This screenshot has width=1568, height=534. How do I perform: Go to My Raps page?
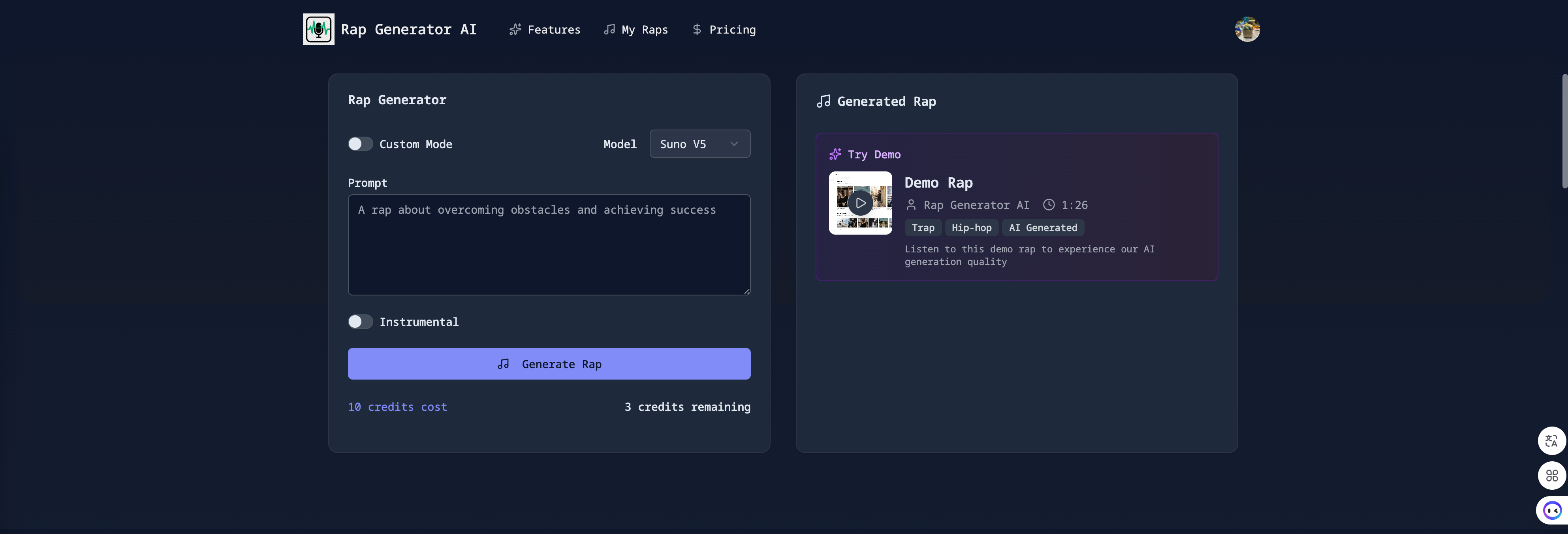coord(635,30)
